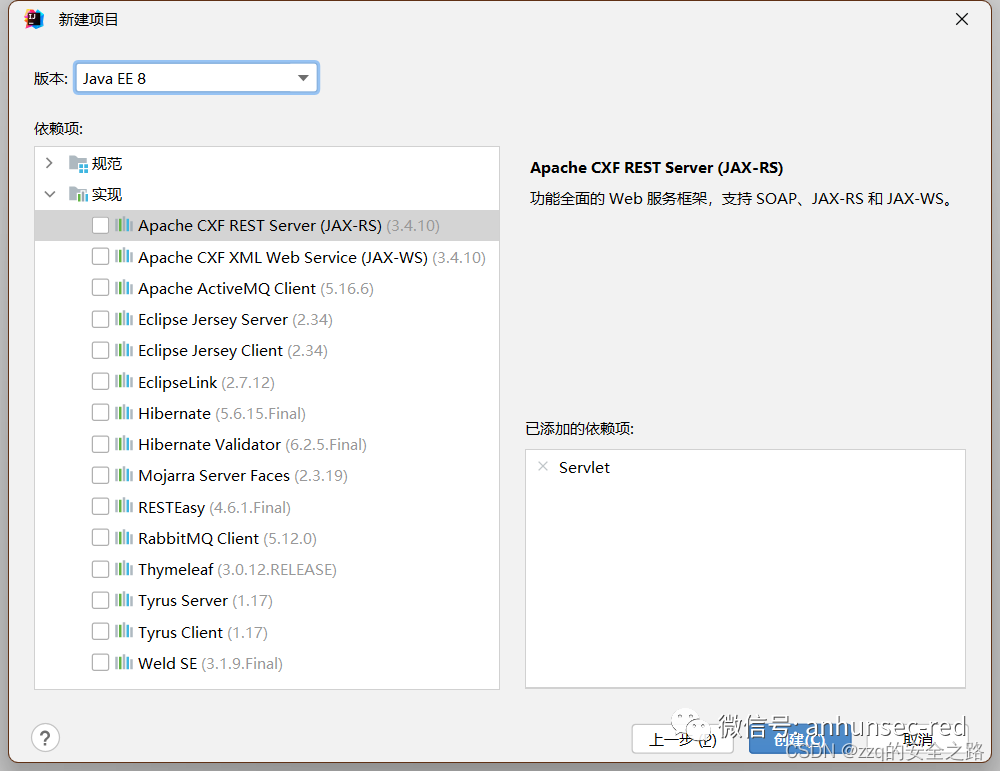Check Apache CXF XML Web Service (JAX-WS)
The width and height of the screenshot is (1000, 771).
[x=100, y=257]
